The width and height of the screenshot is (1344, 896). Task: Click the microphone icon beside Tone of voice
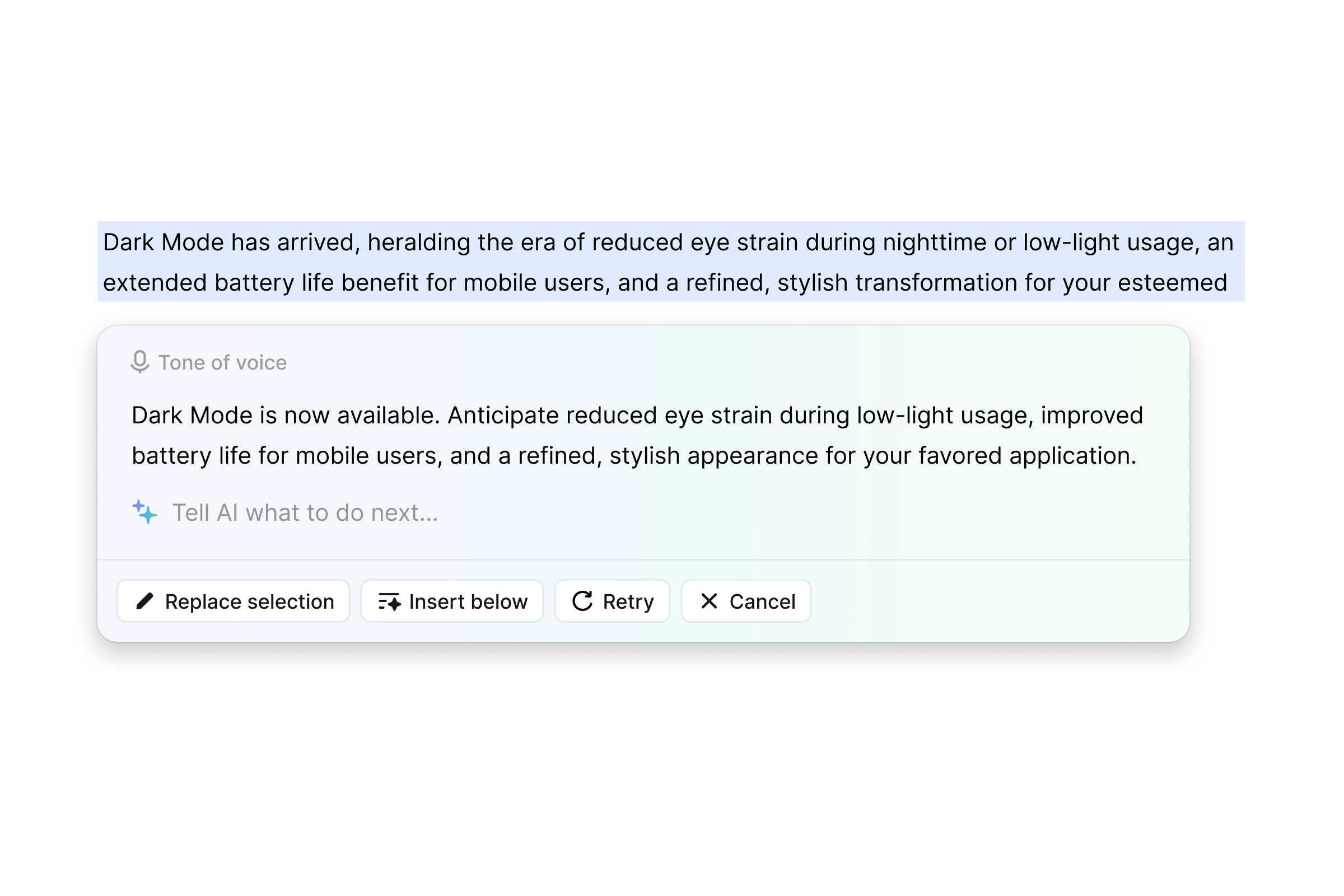click(140, 362)
